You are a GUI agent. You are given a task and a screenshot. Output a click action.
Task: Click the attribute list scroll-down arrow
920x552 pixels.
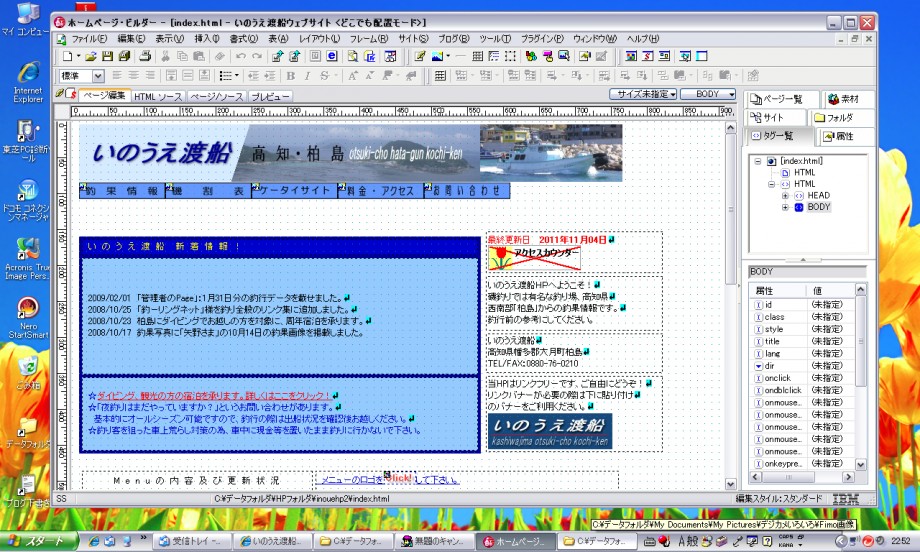(x=860, y=465)
